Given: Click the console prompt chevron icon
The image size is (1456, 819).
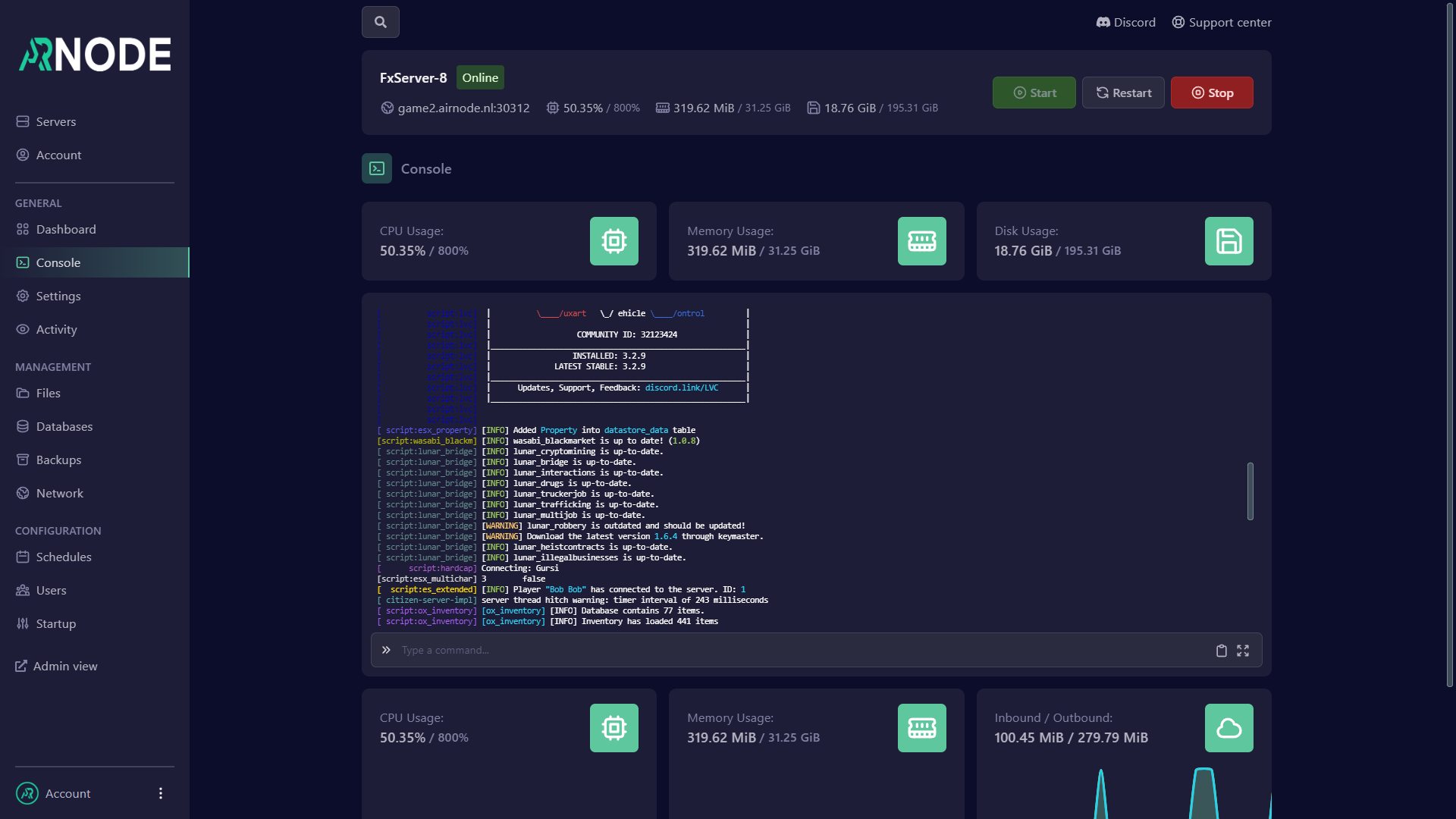Looking at the screenshot, I should pos(386,650).
